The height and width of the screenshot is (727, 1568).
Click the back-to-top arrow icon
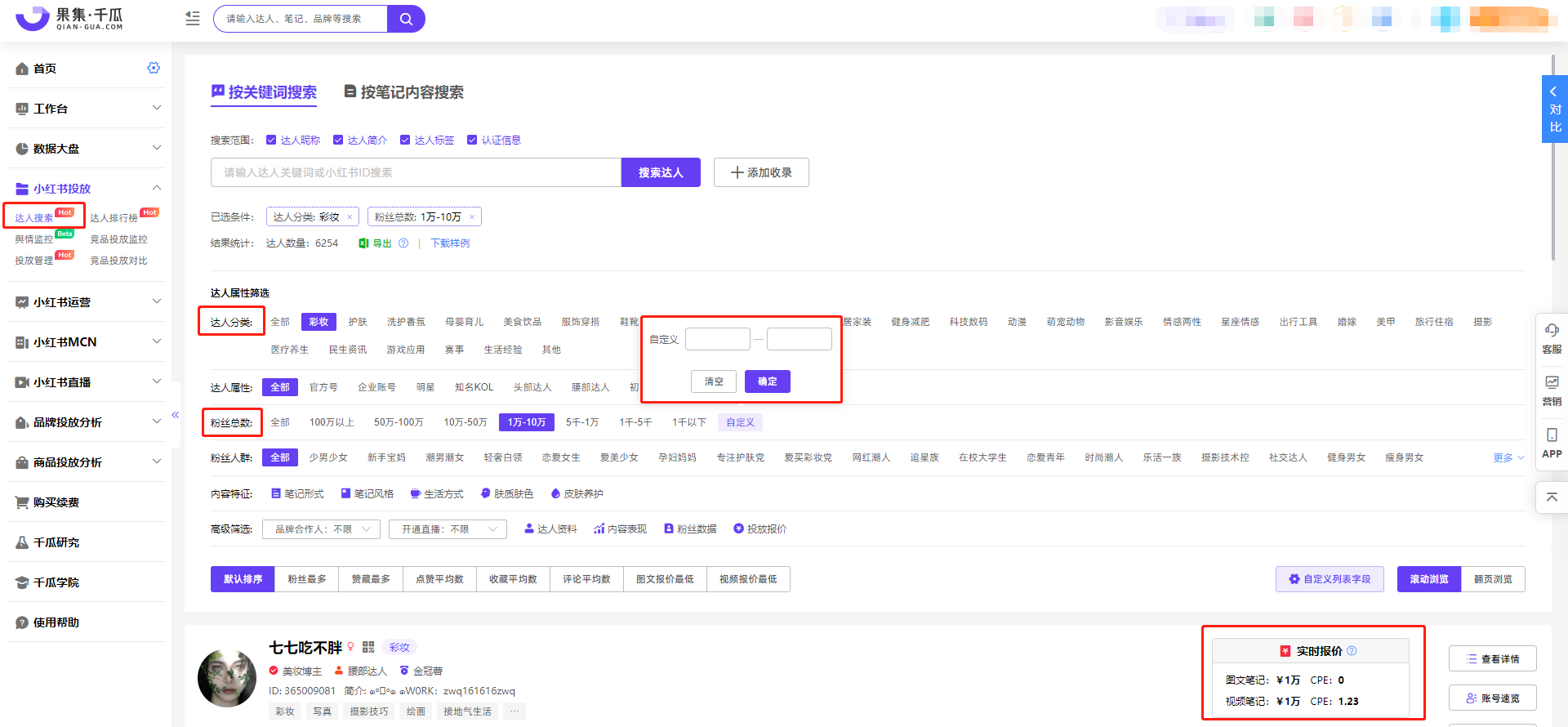click(x=1552, y=497)
